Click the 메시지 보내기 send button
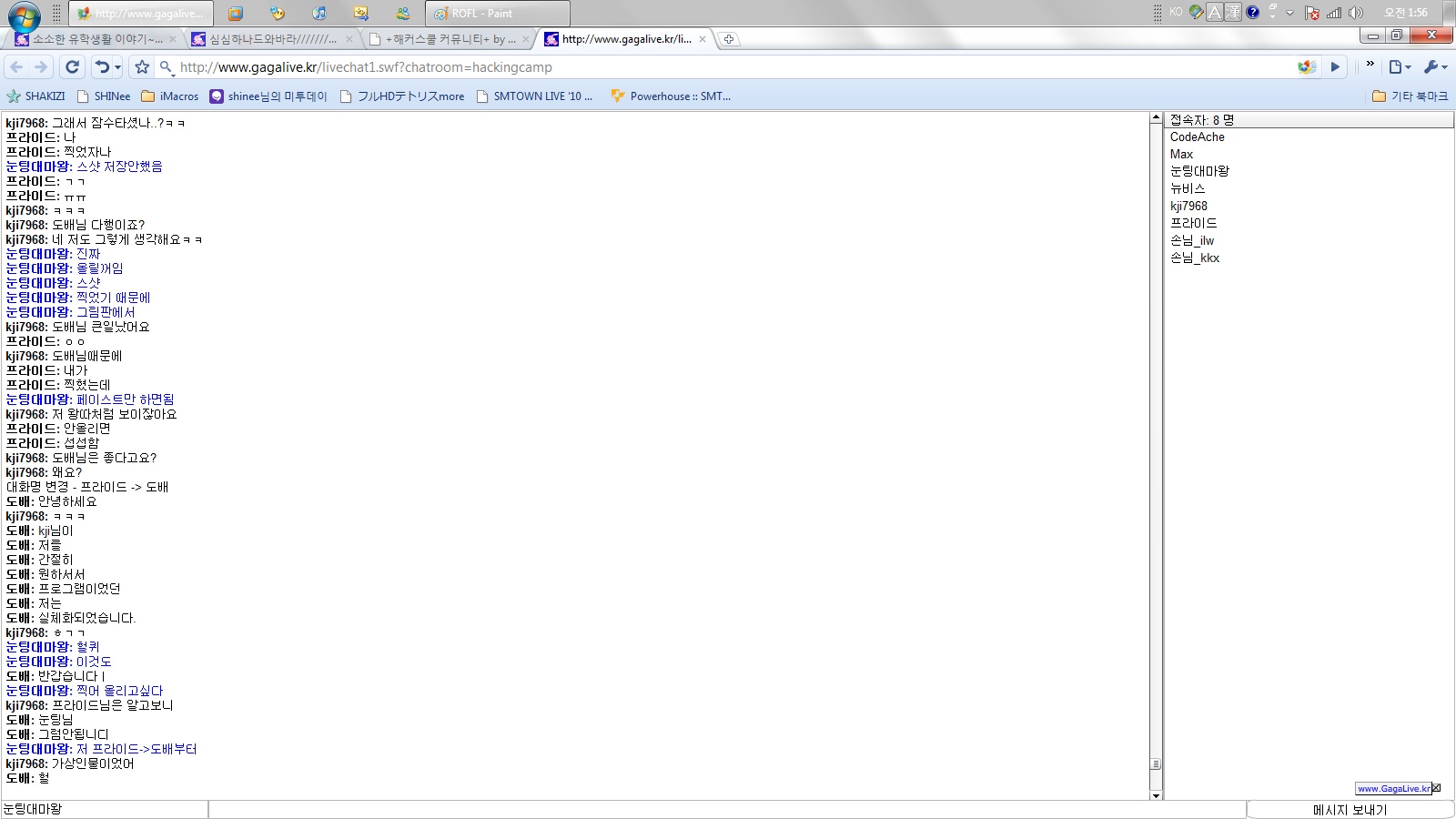 tap(1350, 810)
